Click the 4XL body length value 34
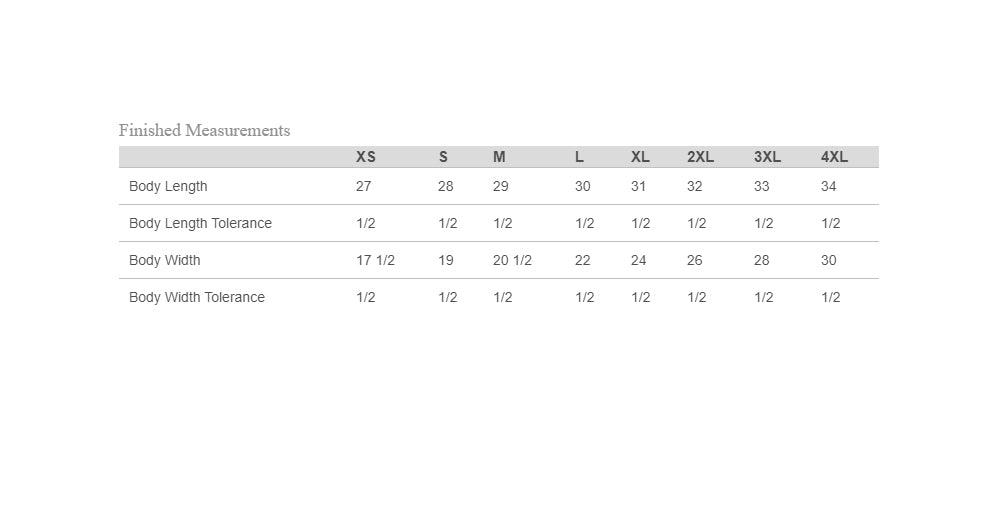Screen dimensions: 998x508 coord(829,187)
